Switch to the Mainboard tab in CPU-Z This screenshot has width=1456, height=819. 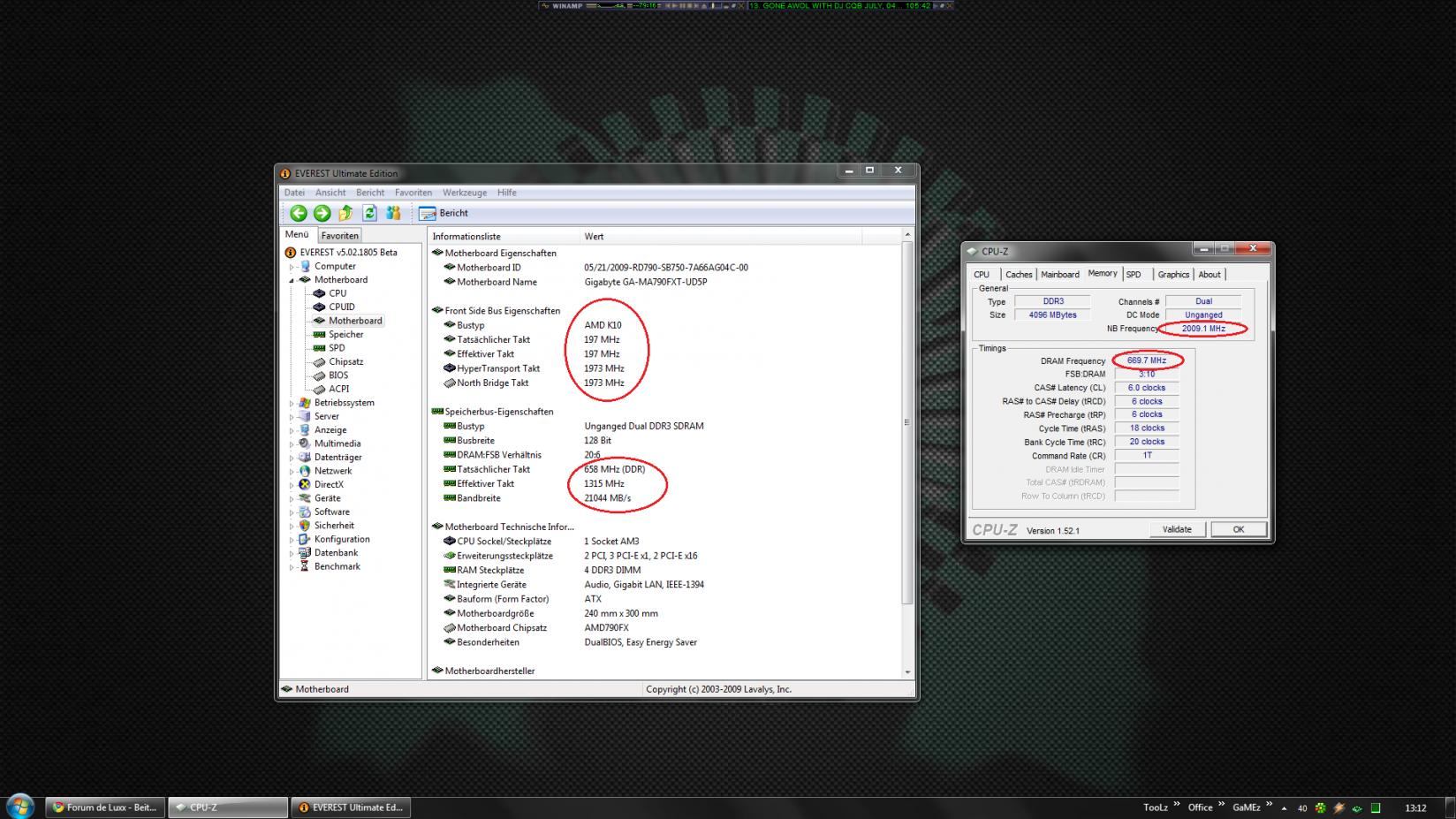pyautogui.click(x=1059, y=275)
